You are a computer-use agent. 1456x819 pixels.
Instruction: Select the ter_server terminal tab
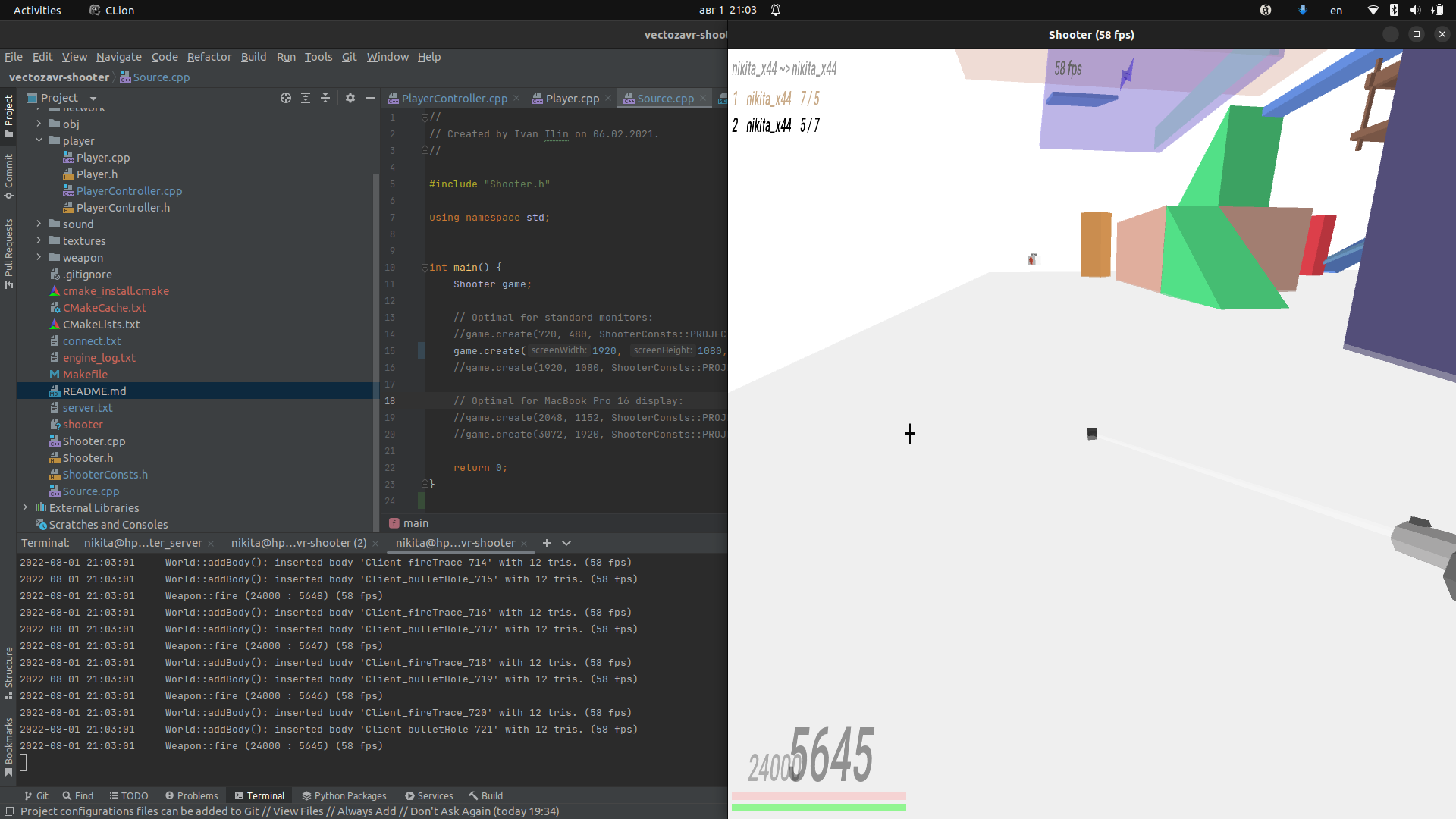coord(143,543)
